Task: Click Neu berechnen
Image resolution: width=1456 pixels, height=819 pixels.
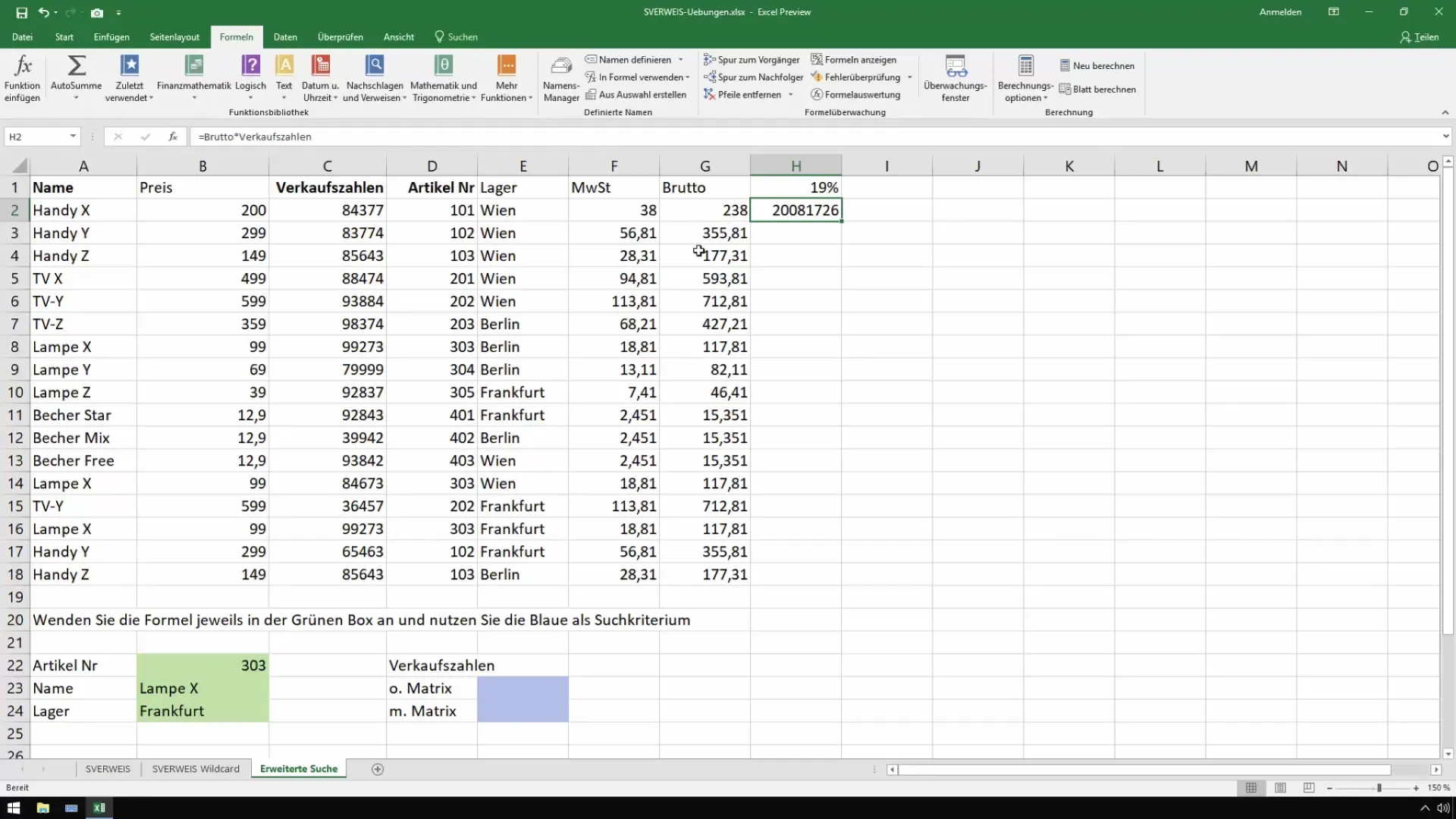Action: point(1097,66)
